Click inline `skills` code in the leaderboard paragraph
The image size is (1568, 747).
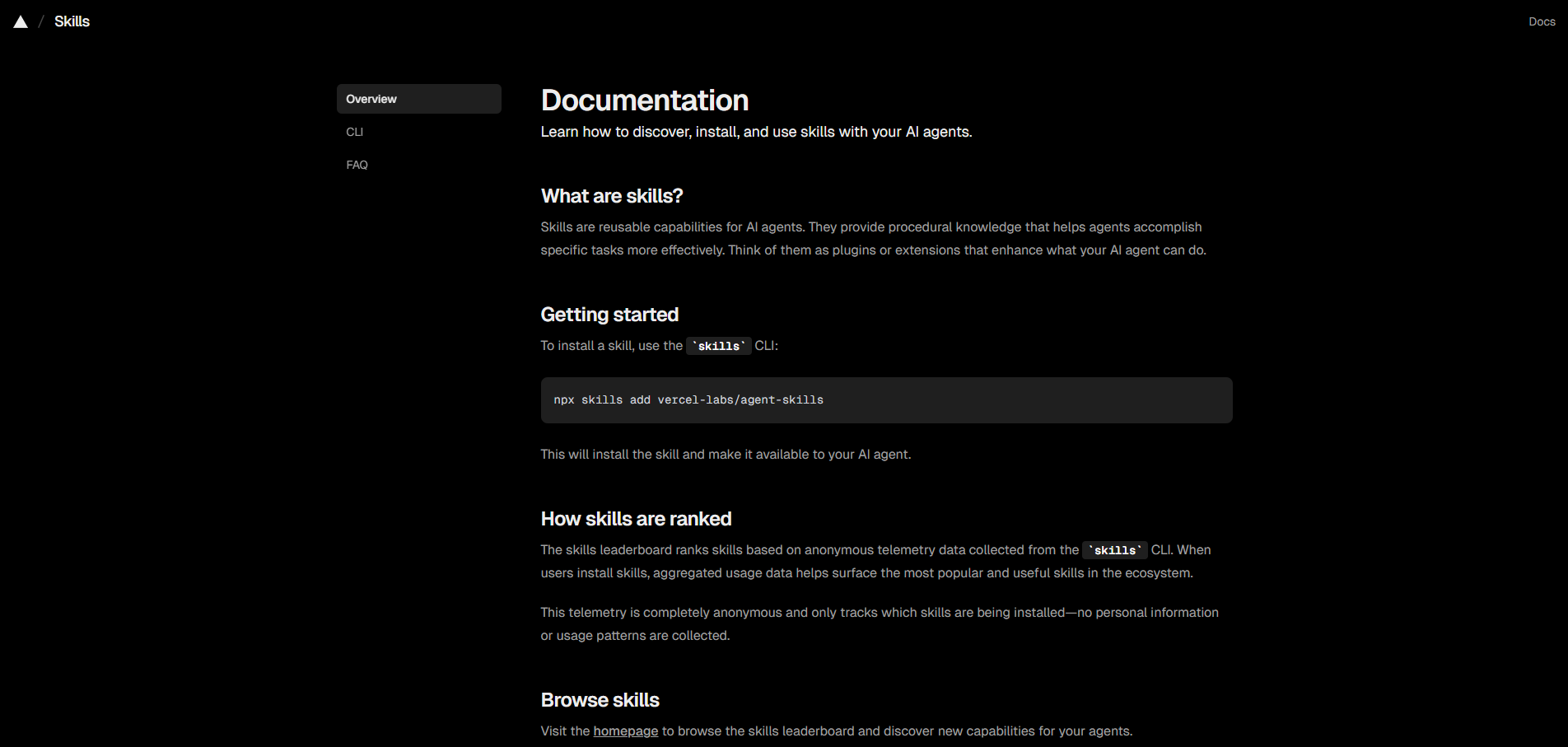[1114, 550]
